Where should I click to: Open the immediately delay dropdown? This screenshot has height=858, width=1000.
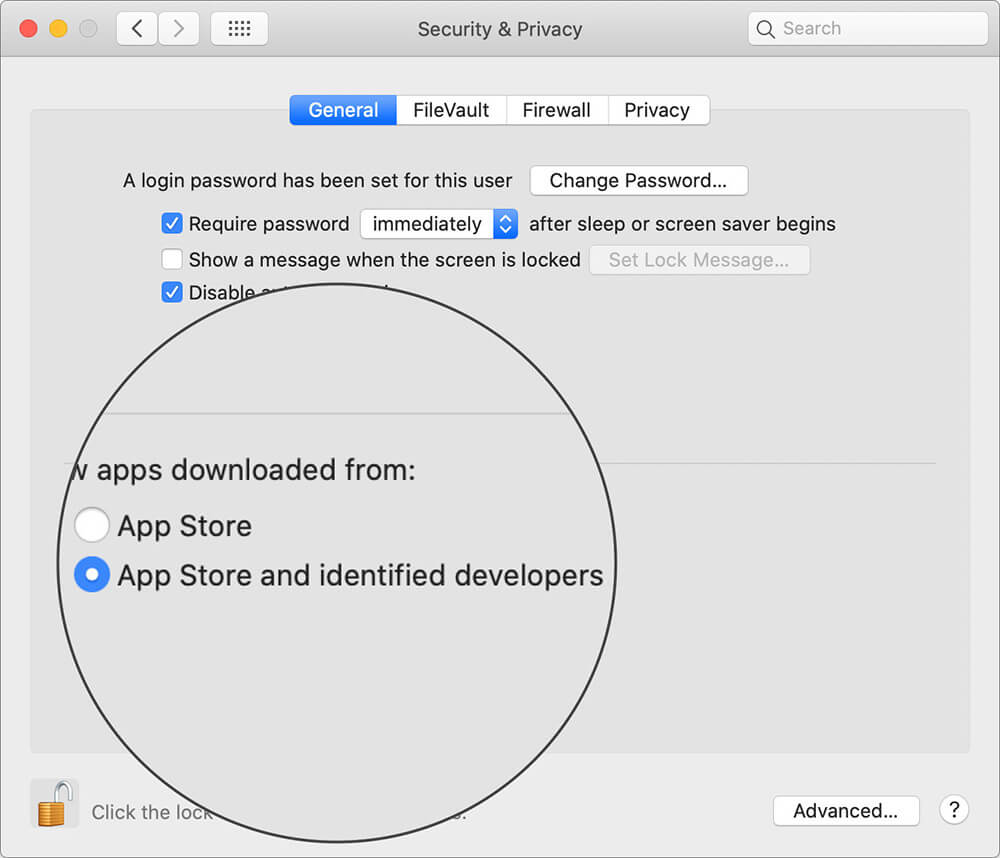tap(439, 224)
